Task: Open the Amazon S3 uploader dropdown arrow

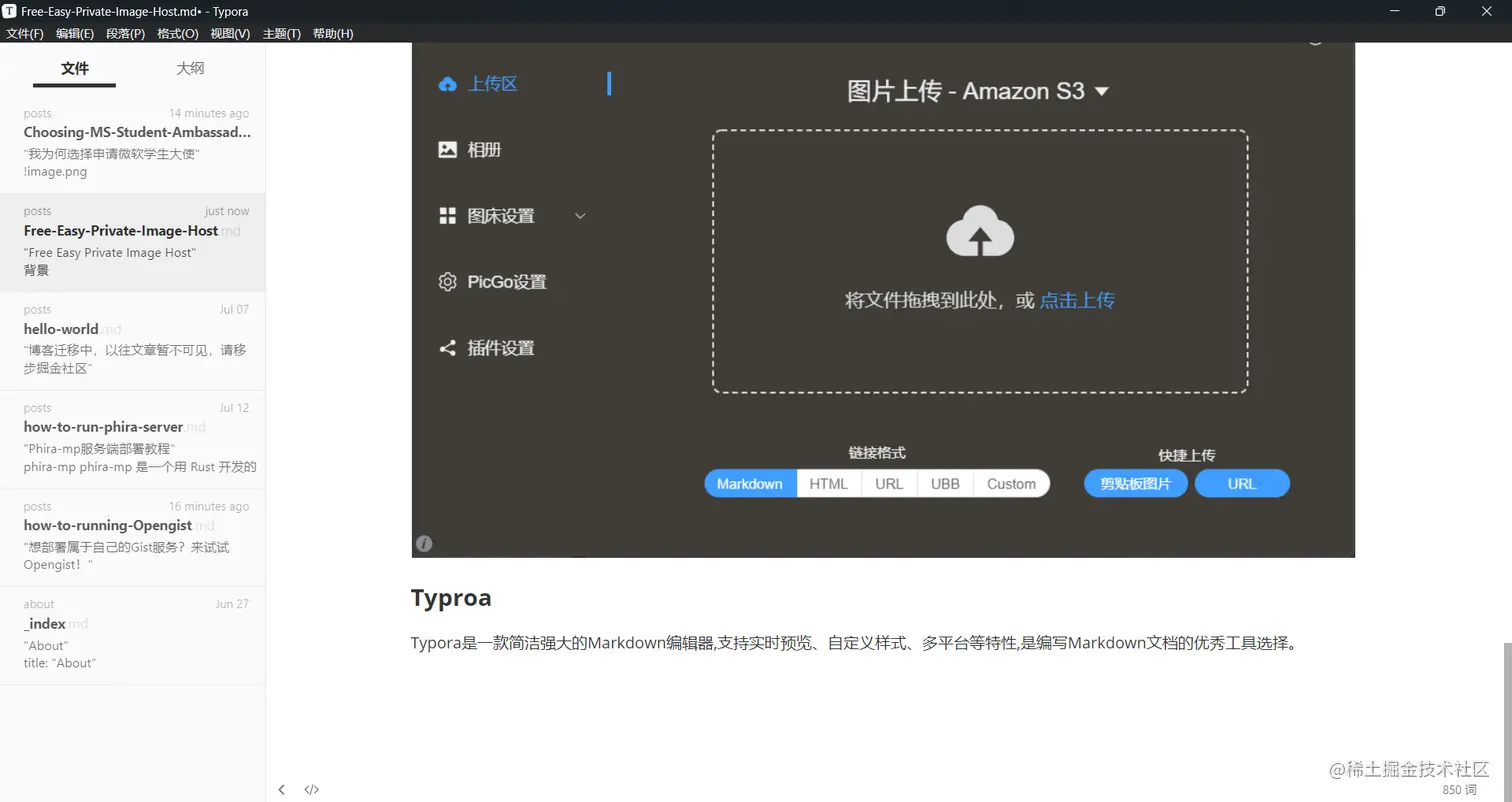Action: 1102,91
